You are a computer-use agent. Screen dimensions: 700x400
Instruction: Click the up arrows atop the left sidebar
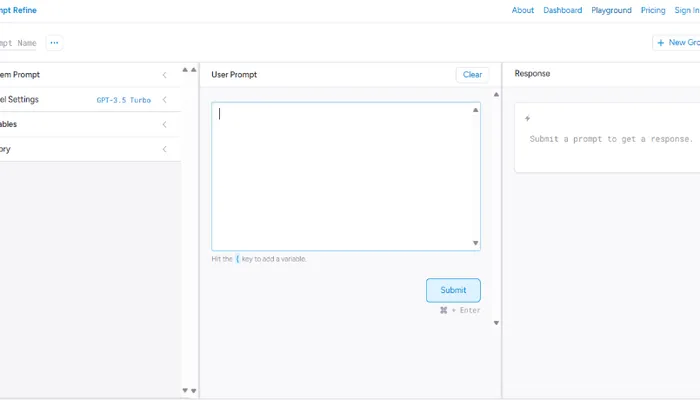point(189,70)
